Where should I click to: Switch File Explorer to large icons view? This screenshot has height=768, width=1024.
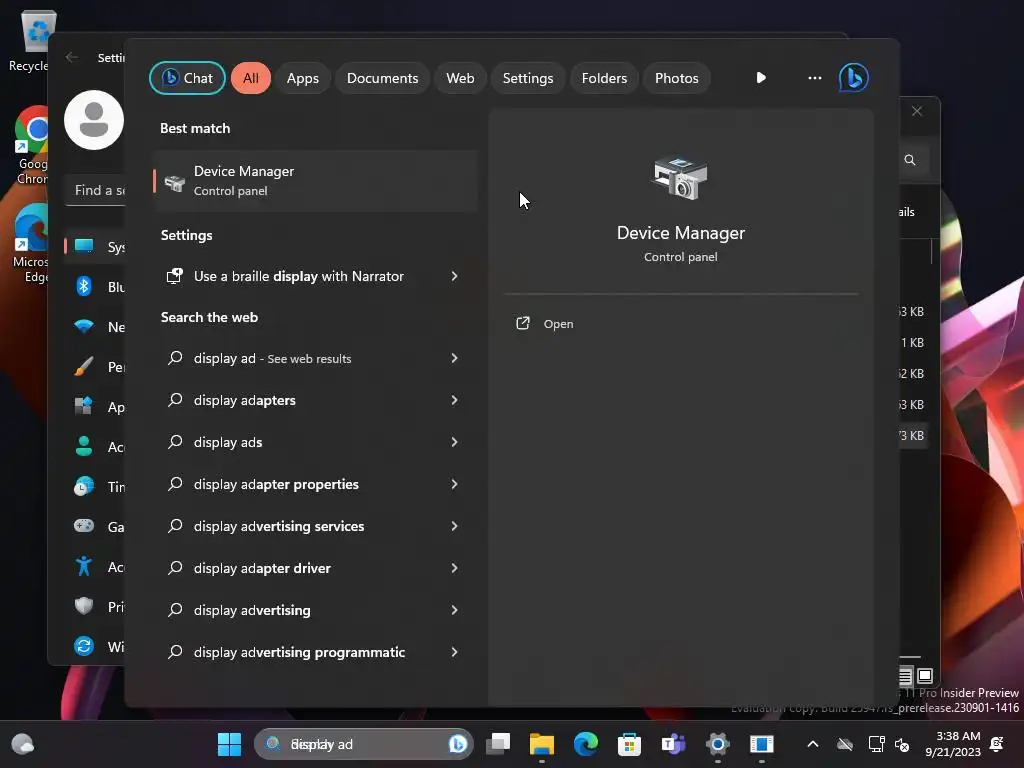click(x=925, y=675)
